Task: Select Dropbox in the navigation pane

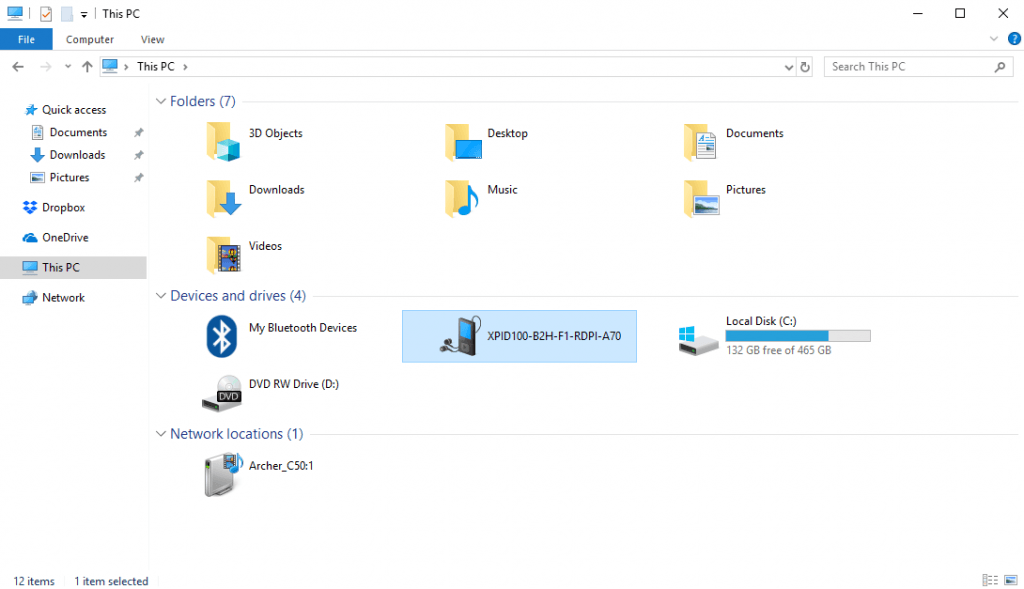Action: [62, 208]
